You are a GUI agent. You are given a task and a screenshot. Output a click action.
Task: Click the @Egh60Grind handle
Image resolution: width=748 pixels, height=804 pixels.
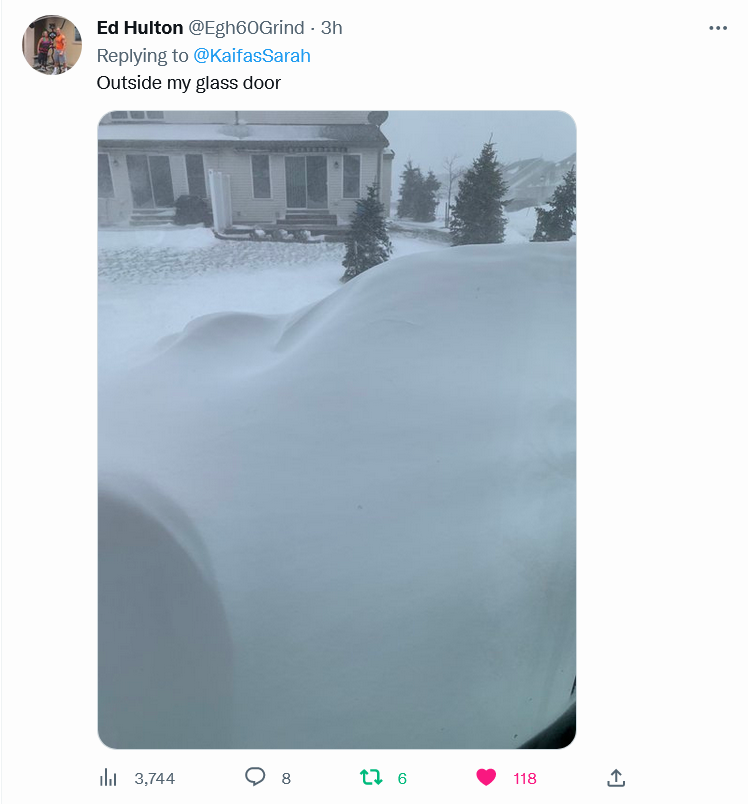tap(247, 28)
